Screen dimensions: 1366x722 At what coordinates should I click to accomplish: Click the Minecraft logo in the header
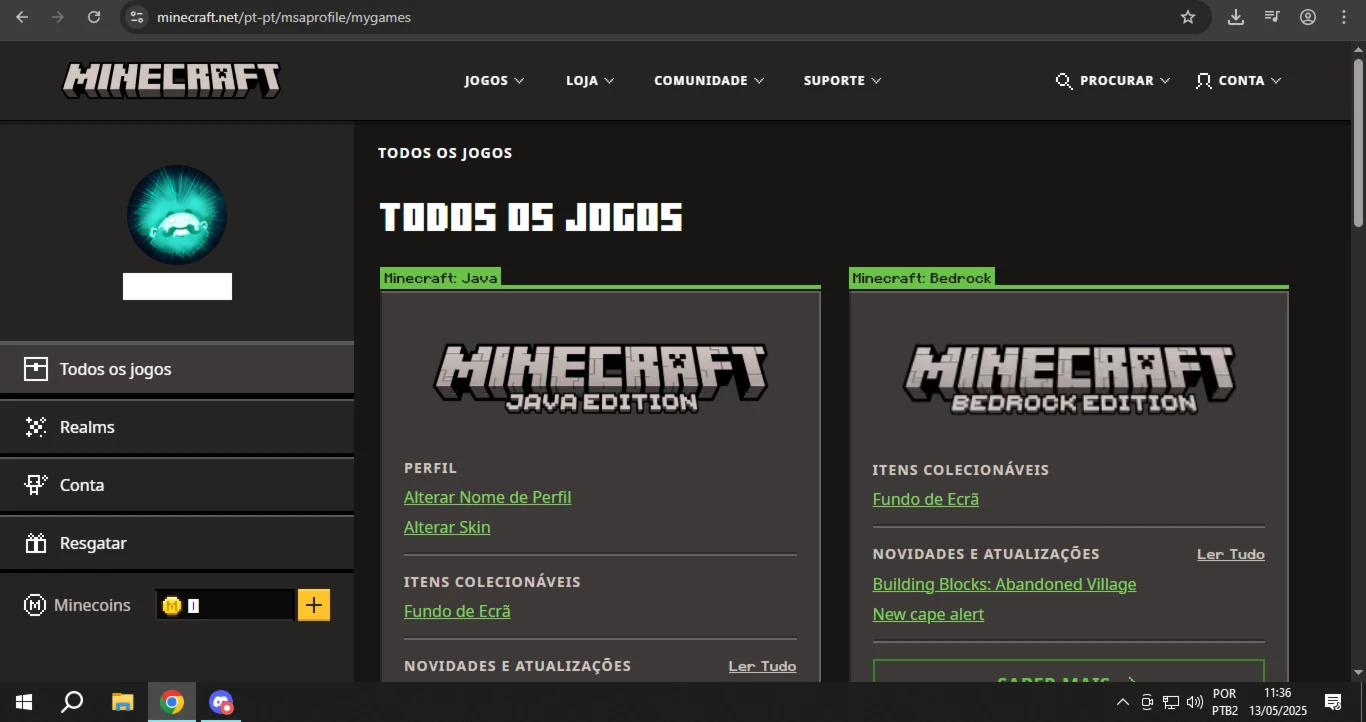tap(171, 80)
